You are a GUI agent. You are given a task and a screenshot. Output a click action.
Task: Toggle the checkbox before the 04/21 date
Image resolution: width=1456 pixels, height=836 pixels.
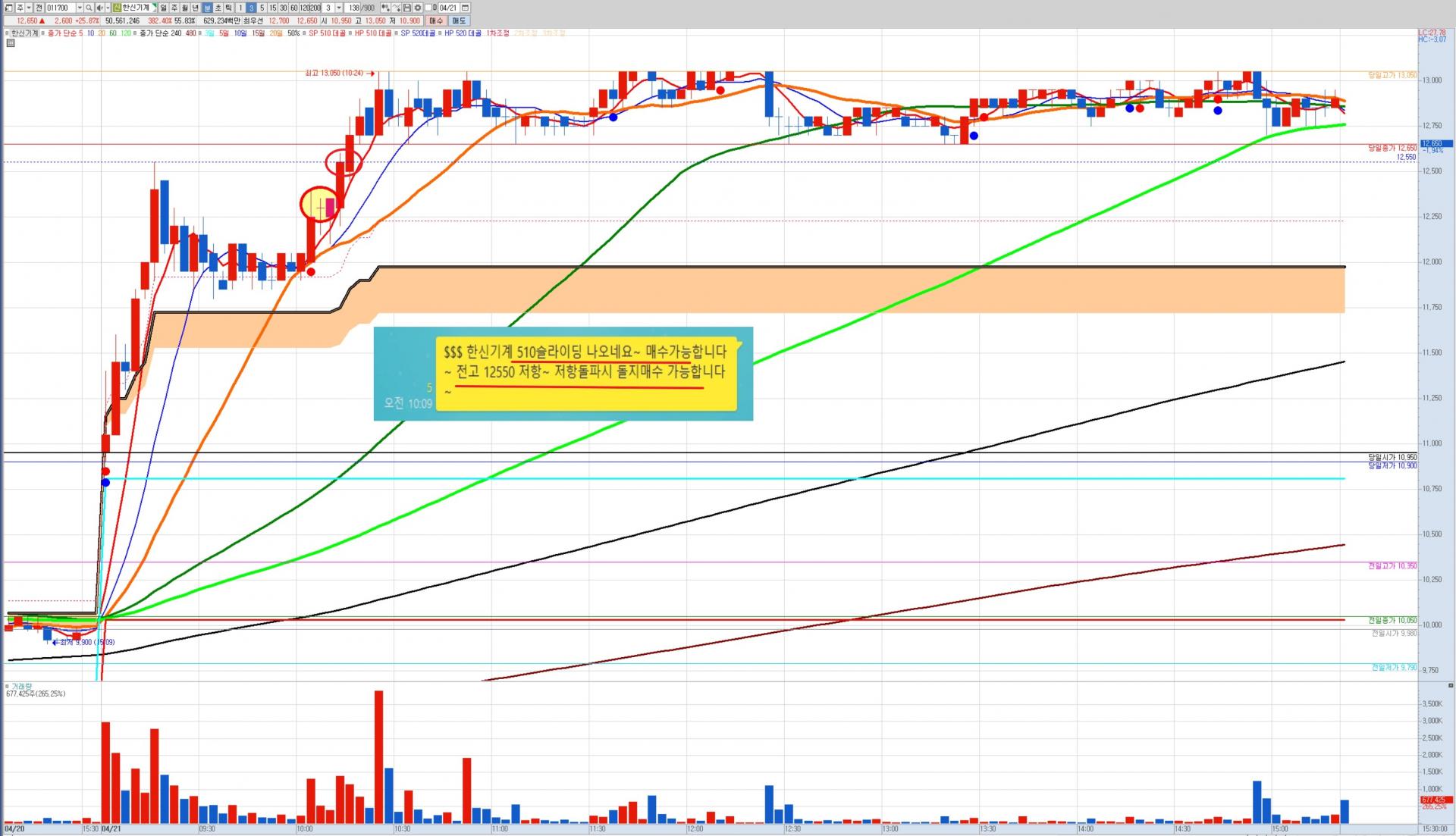coord(428,8)
